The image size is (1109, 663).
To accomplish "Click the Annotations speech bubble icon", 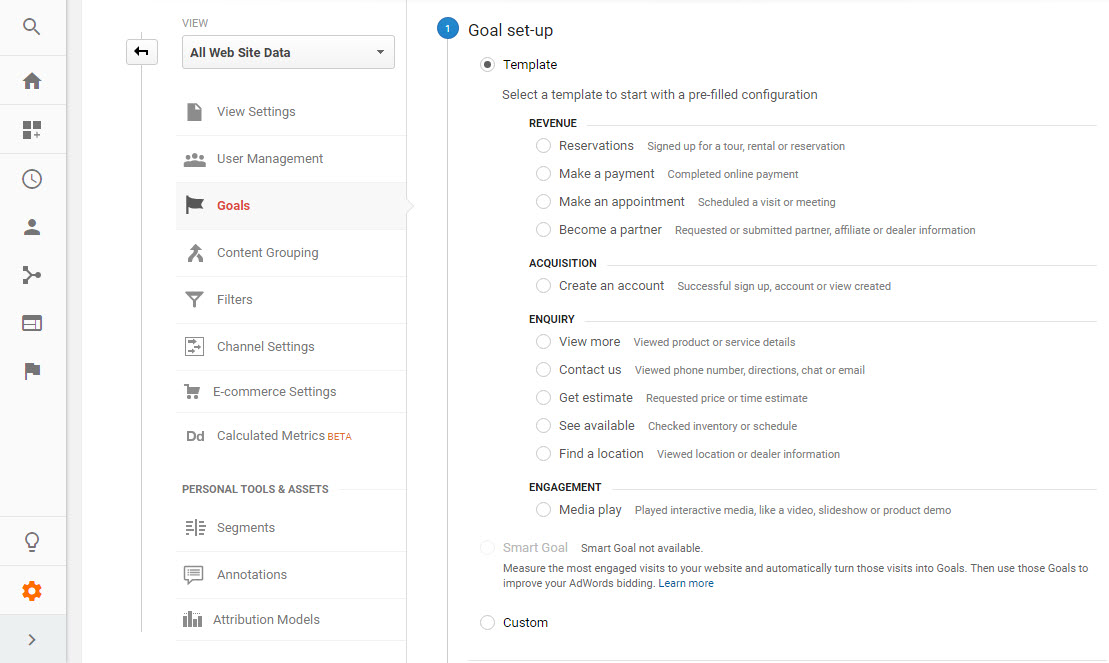I will [194, 575].
